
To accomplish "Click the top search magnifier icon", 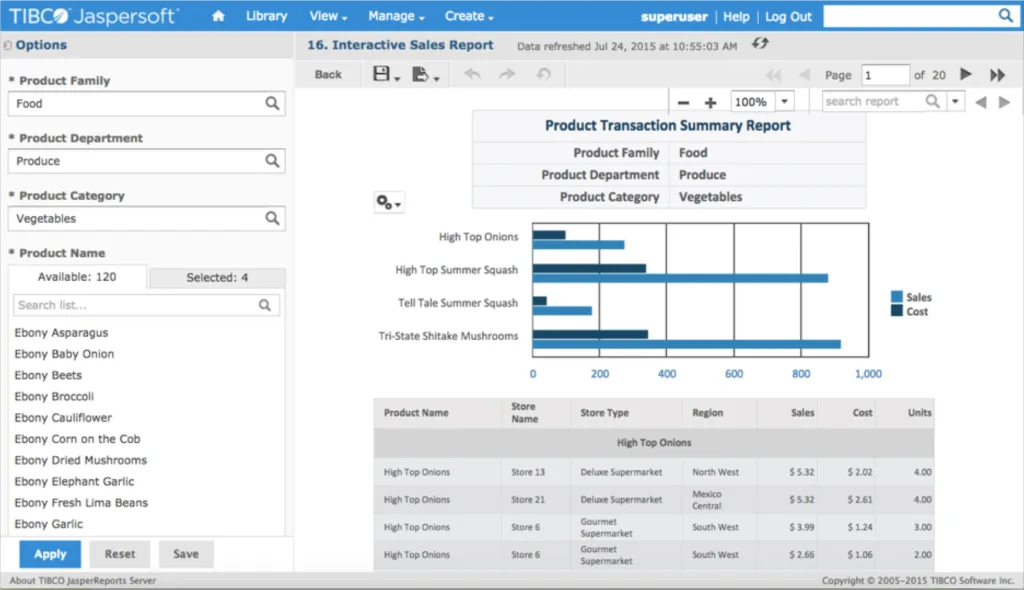I will point(1005,16).
